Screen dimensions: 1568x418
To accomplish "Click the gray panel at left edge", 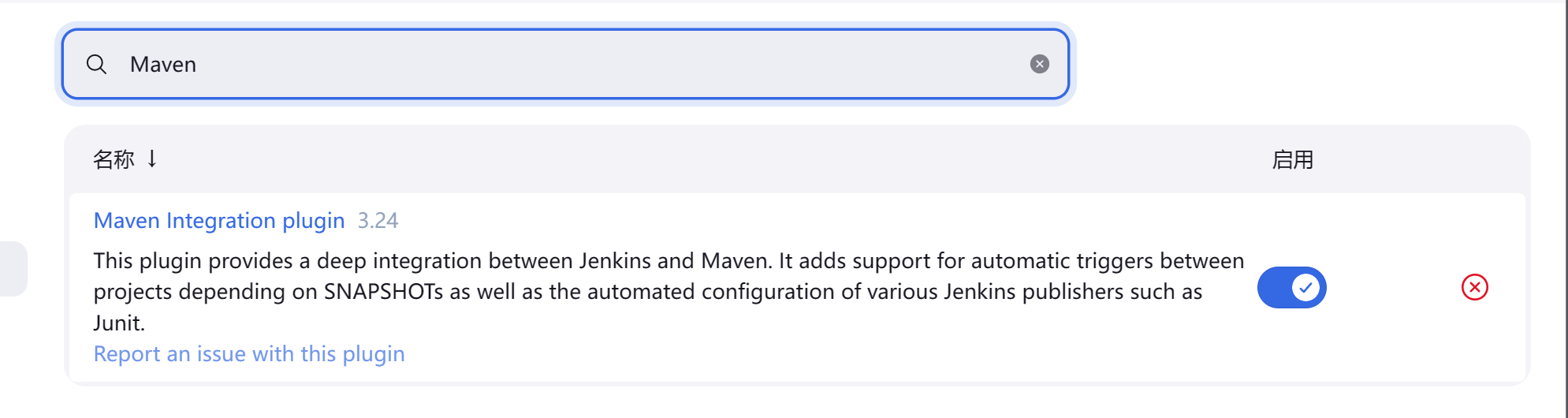I will [13, 269].
